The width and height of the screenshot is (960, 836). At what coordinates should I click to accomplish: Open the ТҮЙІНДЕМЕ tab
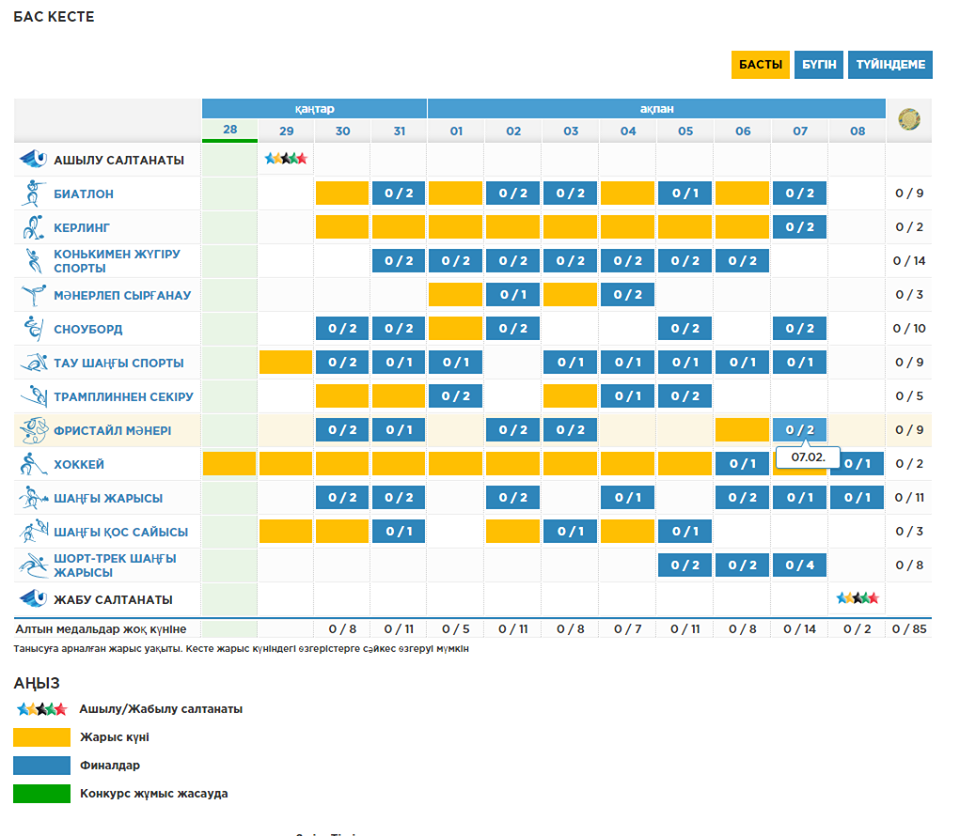(x=890, y=65)
